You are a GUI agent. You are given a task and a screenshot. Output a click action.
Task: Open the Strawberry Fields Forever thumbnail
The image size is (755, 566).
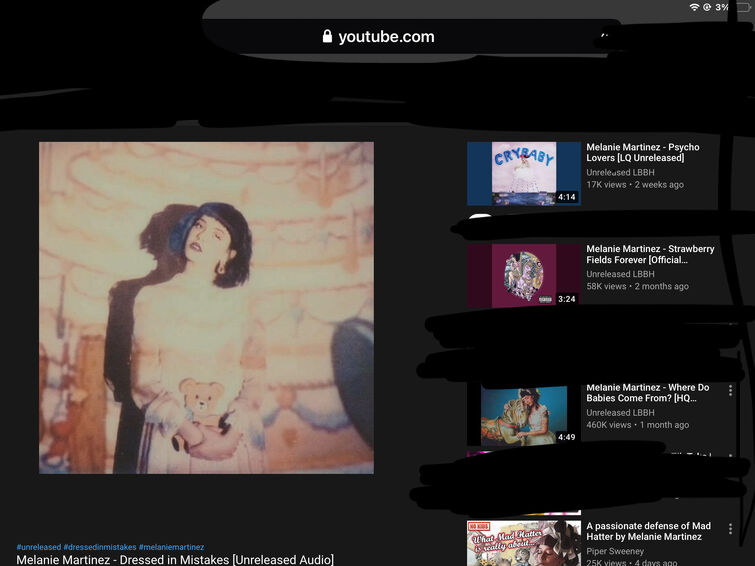524,276
